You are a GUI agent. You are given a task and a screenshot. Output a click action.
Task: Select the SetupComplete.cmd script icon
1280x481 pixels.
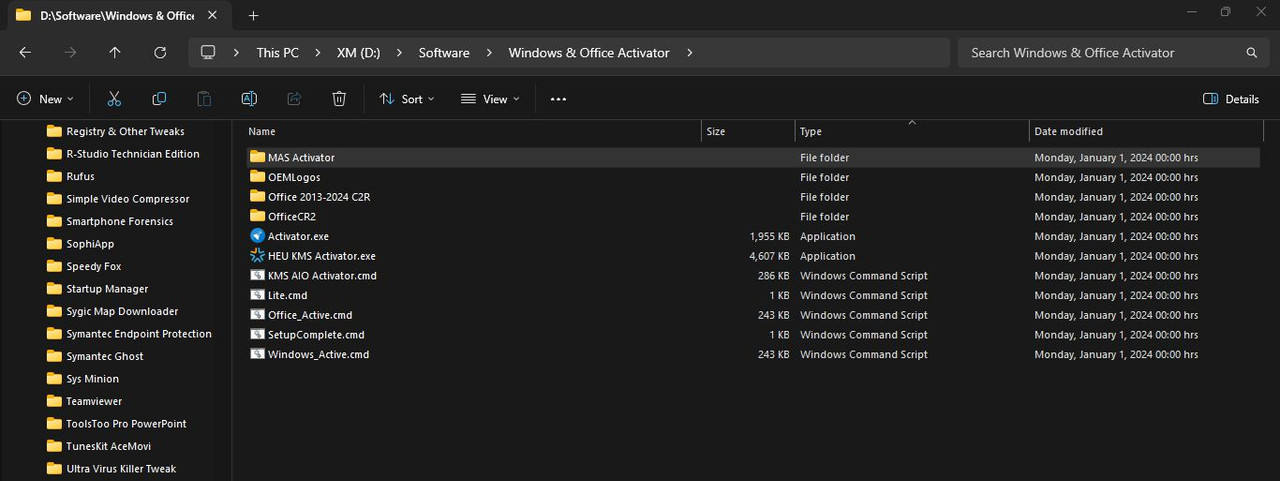tap(258, 335)
